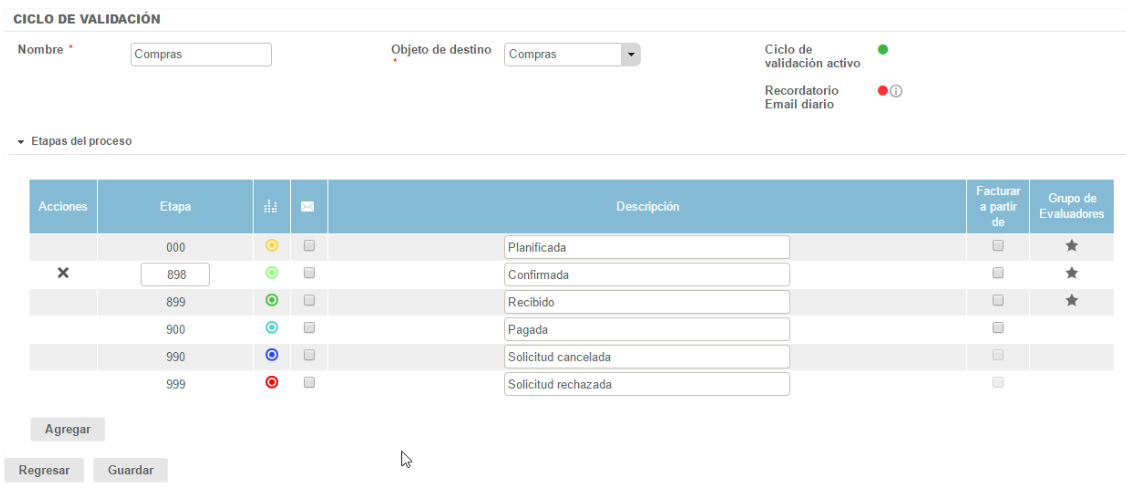
Task: Click the Nombre input field containing Compras
Action: click(x=201, y=55)
